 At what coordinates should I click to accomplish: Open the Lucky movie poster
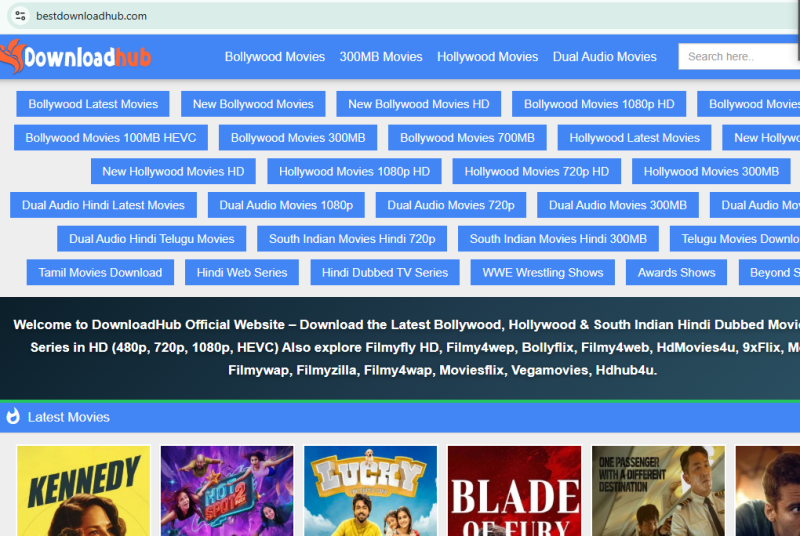click(370, 491)
